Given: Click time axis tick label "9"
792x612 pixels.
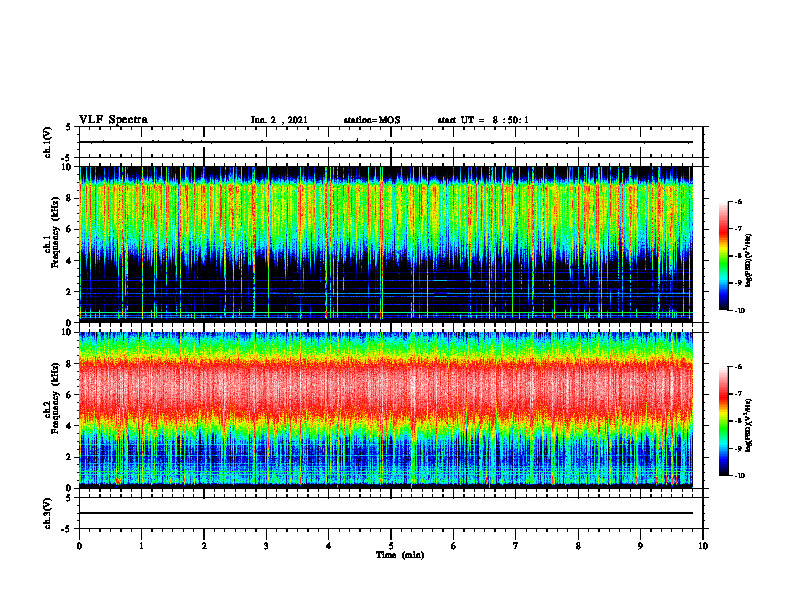Looking at the screenshot, I should (x=640, y=546).
